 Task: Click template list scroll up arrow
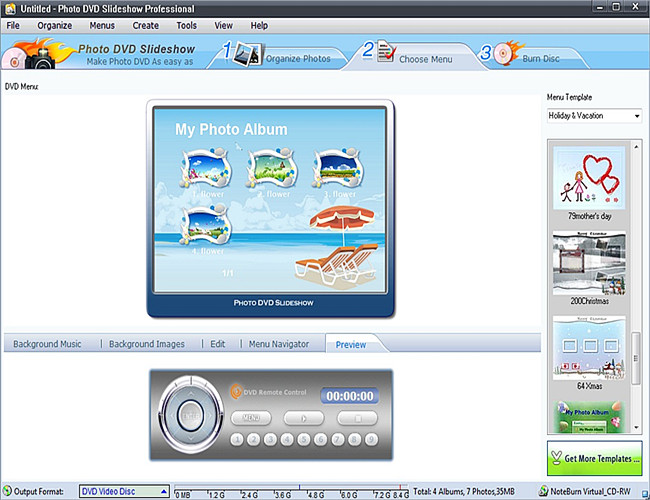(636, 147)
